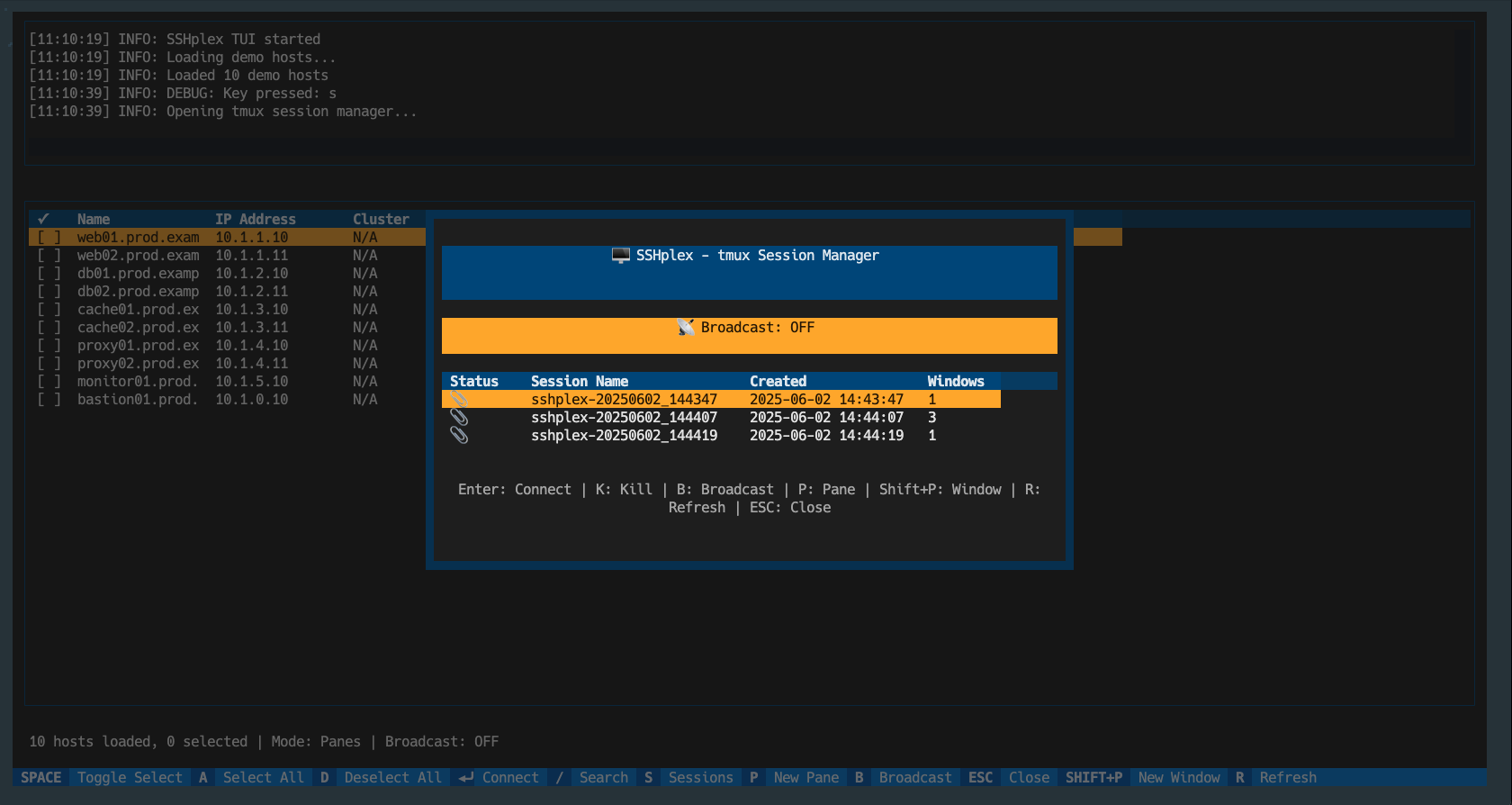The height and width of the screenshot is (805, 1512).
Task: Click Sessions in footer bar
Action: (701, 778)
